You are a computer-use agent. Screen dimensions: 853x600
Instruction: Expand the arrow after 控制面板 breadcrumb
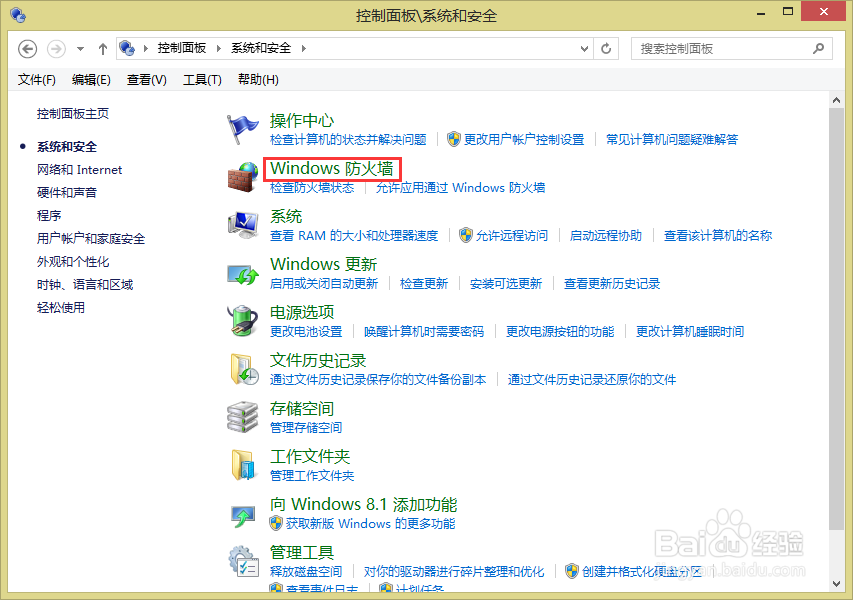(219, 48)
